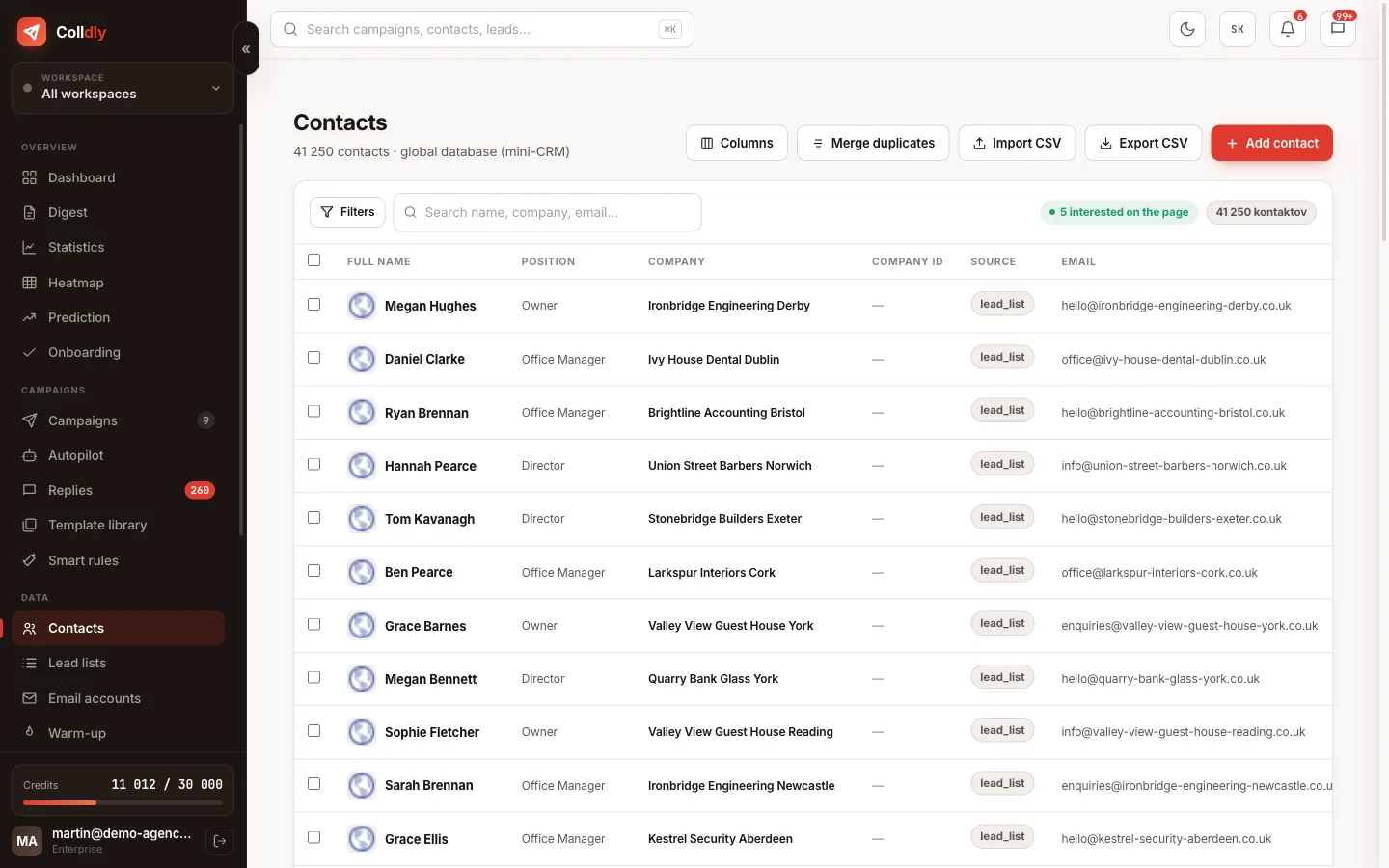Click Tom Kavanagh's avatar icon
The width and height of the screenshot is (1389, 868).
[362, 519]
